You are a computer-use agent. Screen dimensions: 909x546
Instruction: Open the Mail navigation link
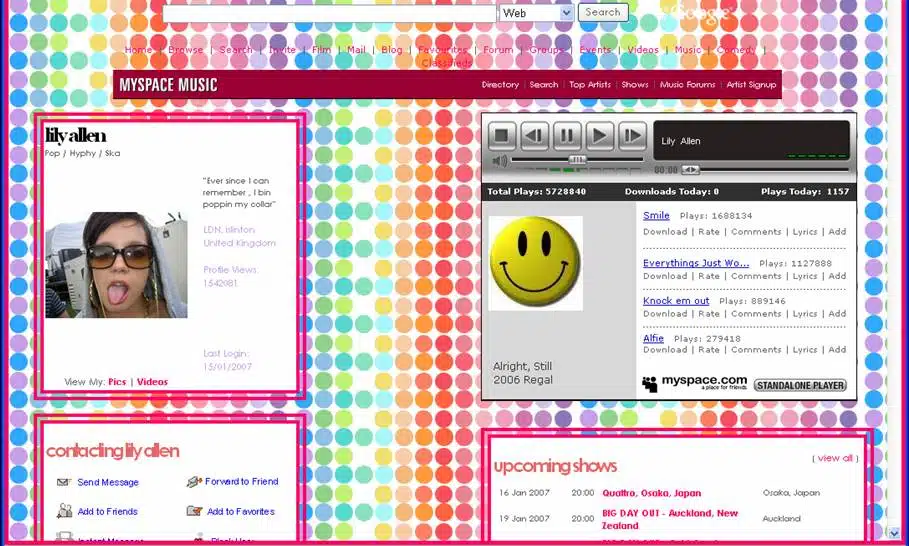356,50
